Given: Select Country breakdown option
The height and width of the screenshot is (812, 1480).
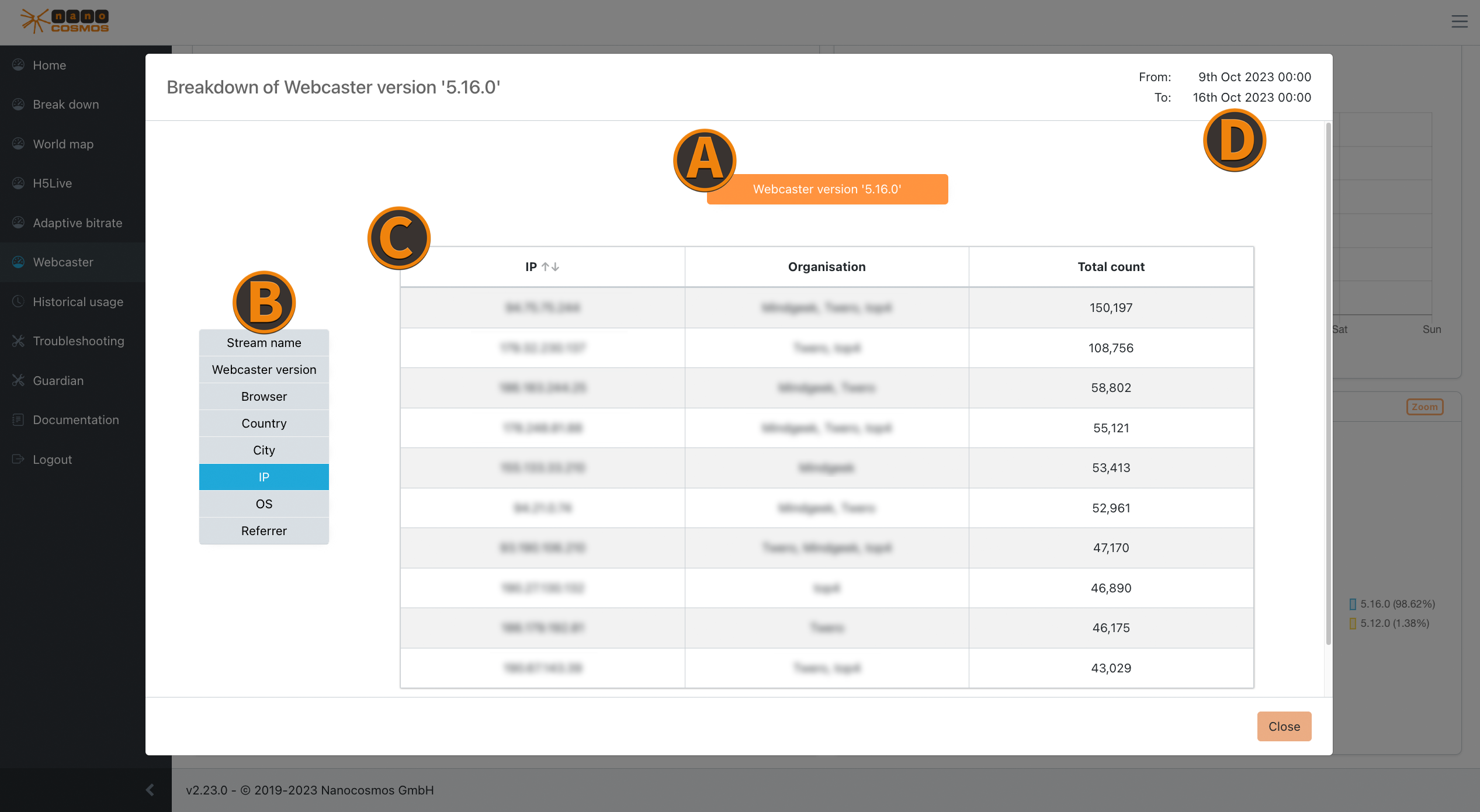Looking at the screenshot, I should pyautogui.click(x=264, y=424).
